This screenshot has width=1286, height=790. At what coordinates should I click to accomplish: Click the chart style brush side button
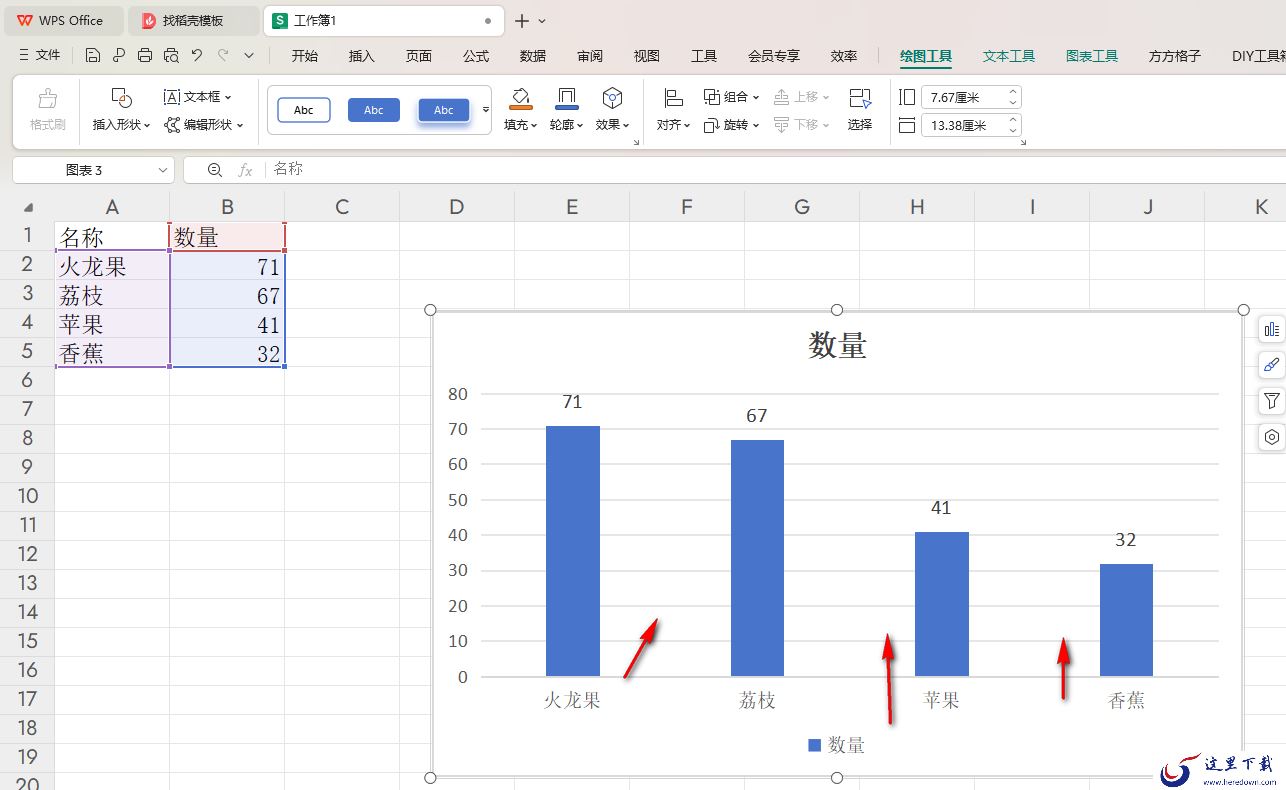pyautogui.click(x=1272, y=366)
